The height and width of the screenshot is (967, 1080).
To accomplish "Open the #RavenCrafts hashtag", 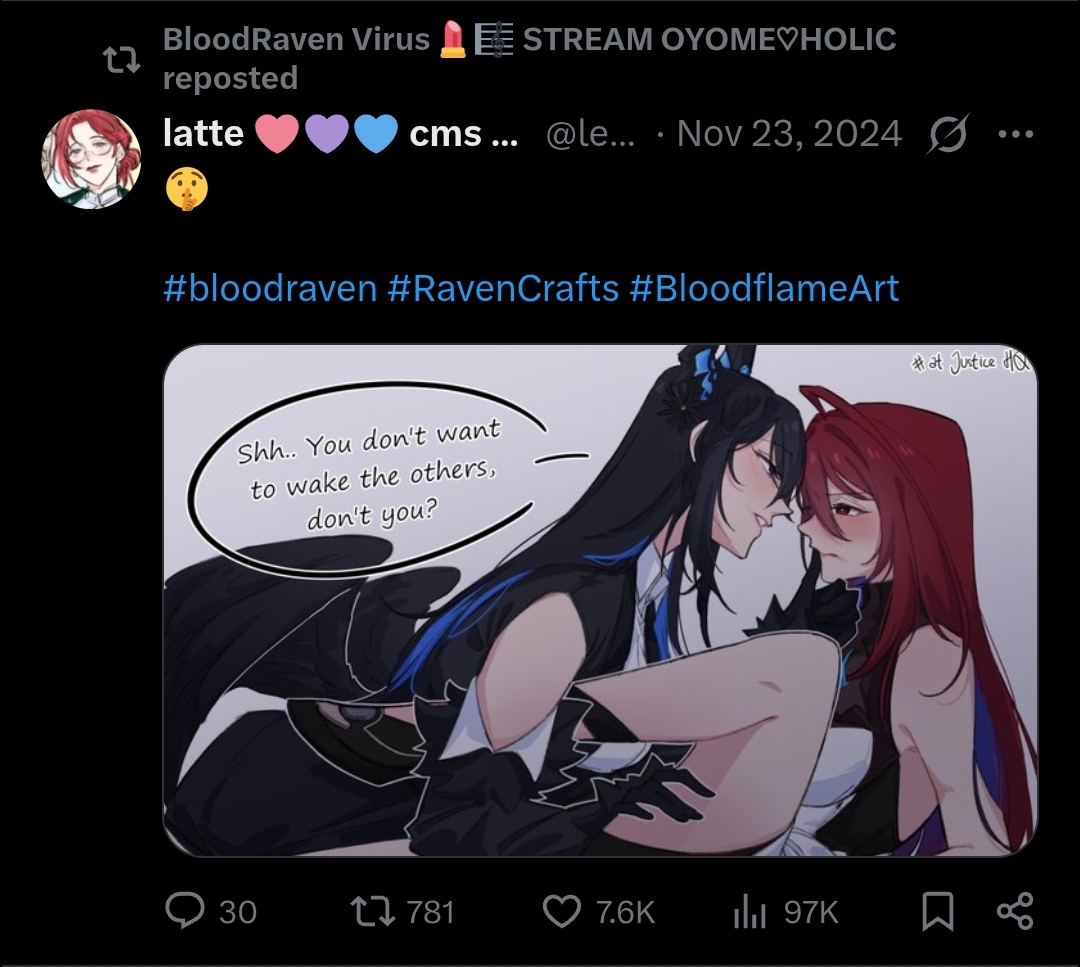I will click(x=503, y=288).
